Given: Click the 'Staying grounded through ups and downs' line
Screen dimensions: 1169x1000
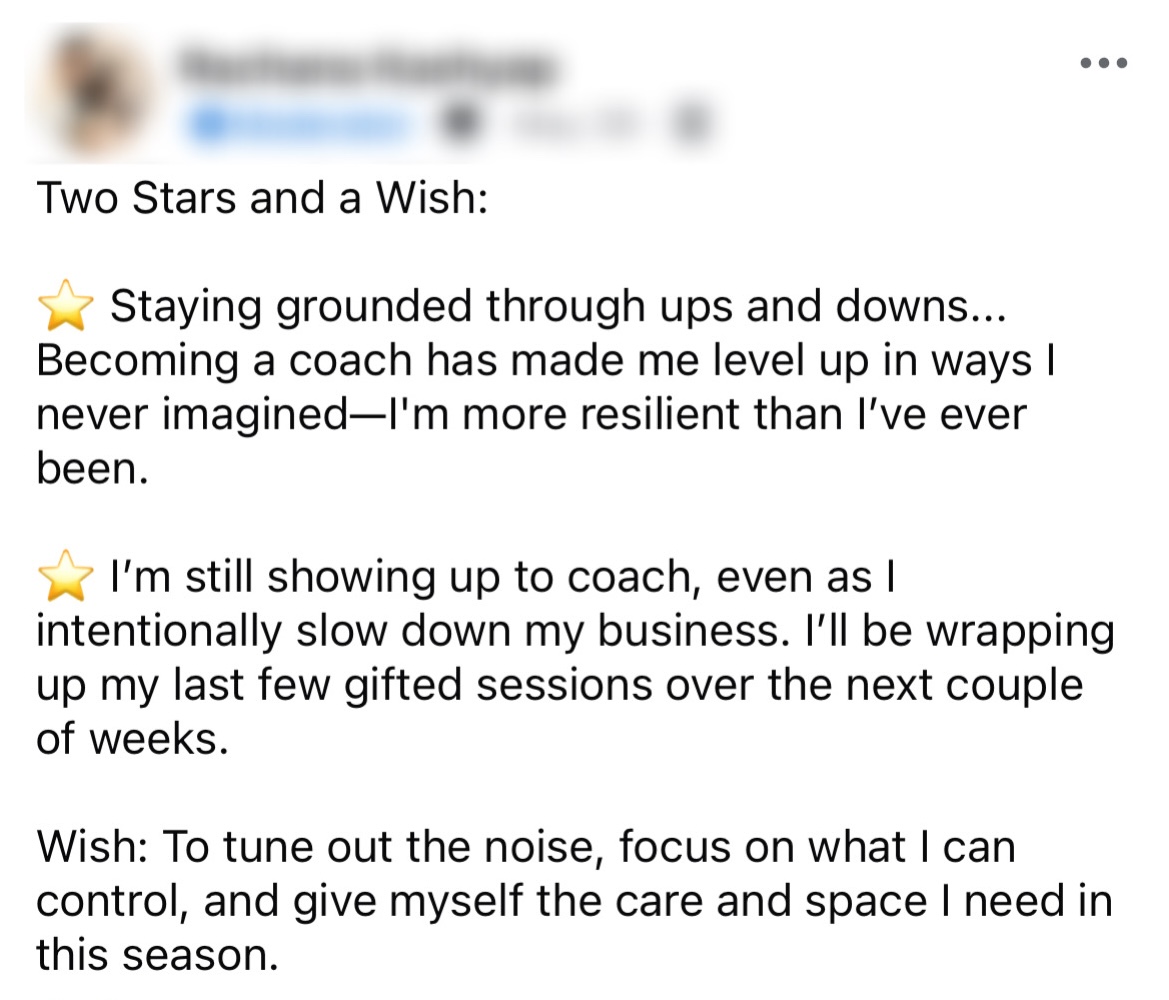Looking at the screenshot, I should click(559, 306).
